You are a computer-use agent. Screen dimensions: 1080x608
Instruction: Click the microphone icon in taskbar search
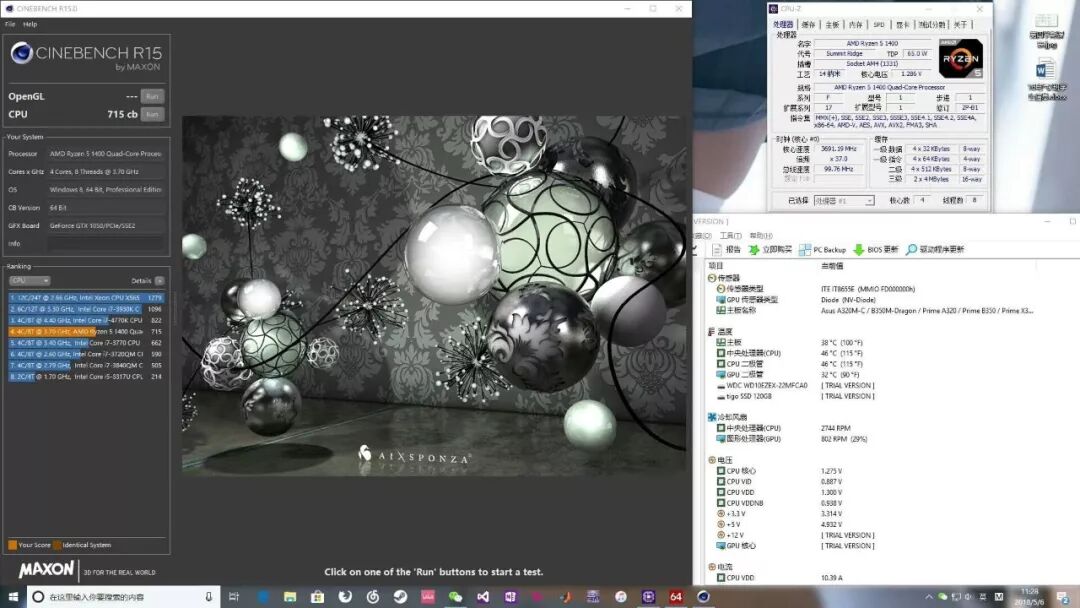coord(208,597)
